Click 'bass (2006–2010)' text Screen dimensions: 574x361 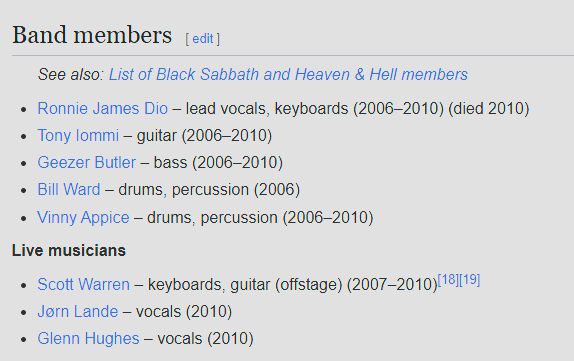coord(218,163)
